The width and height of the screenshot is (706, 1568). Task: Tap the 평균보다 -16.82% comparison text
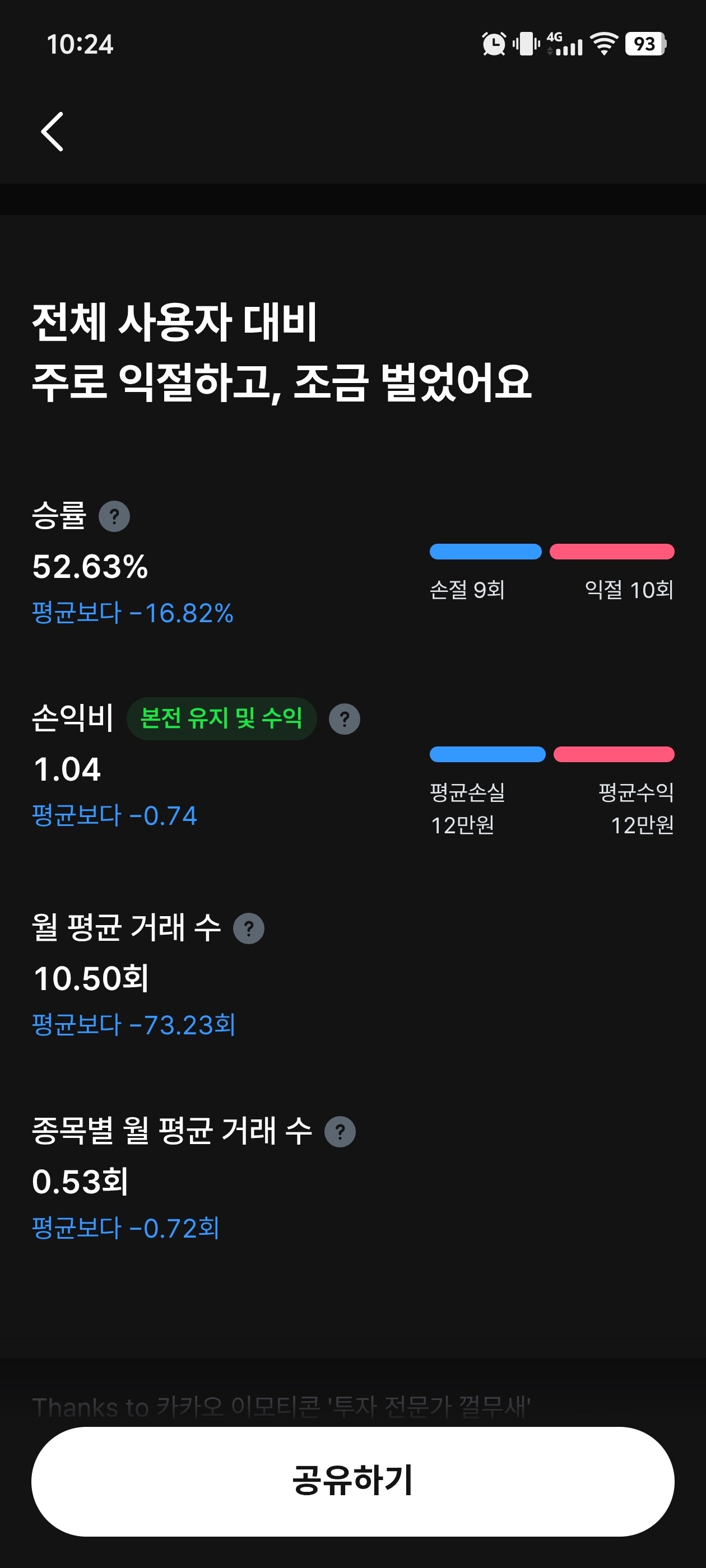132,613
